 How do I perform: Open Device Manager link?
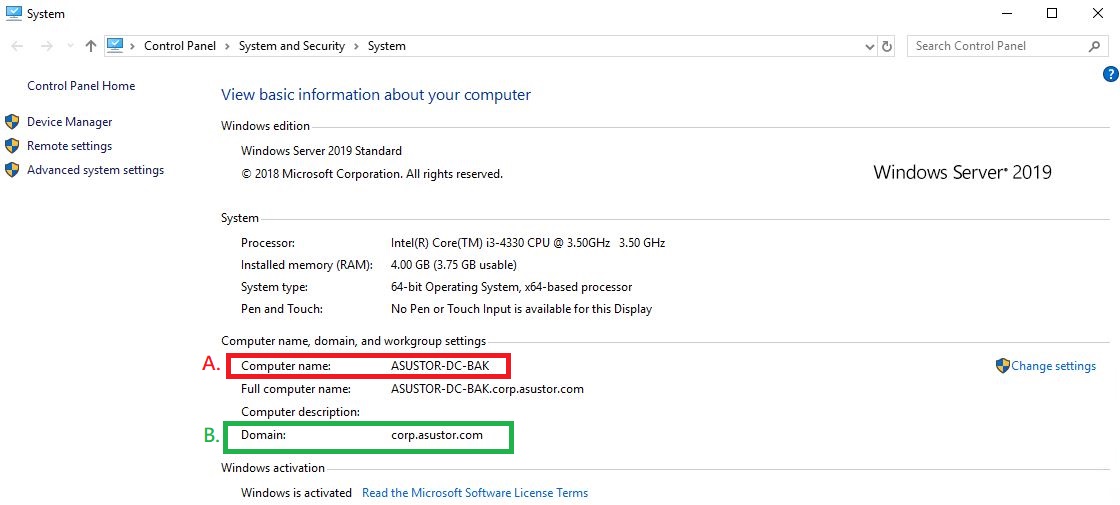coord(69,122)
